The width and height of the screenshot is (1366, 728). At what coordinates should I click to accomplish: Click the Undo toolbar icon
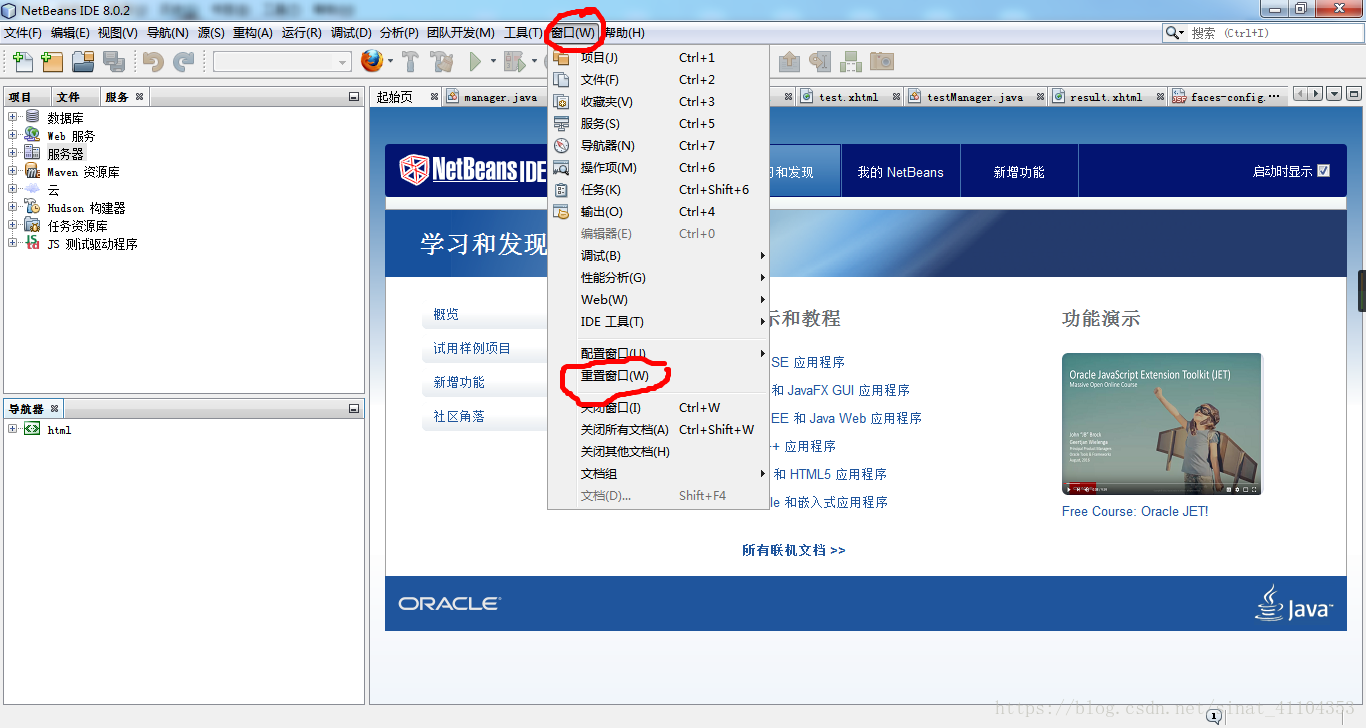coord(152,62)
